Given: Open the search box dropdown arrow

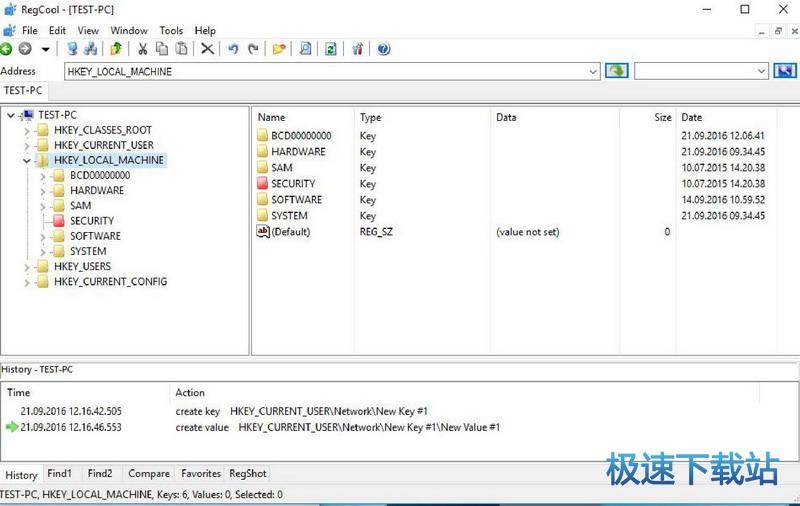Looking at the screenshot, I should 761,71.
